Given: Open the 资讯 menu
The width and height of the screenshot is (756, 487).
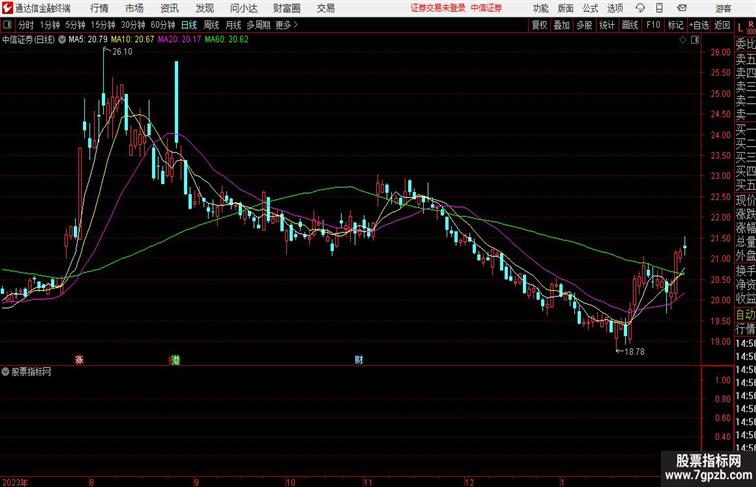Looking at the screenshot, I should click(x=169, y=8).
